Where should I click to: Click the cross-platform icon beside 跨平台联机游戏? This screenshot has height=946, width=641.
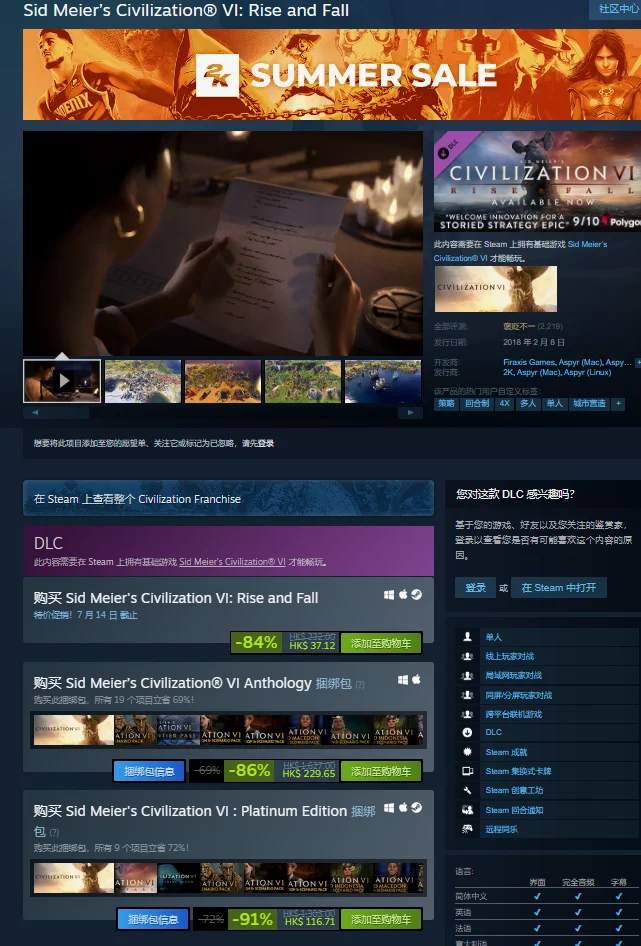pyautogui.click(x=467, y=714)
